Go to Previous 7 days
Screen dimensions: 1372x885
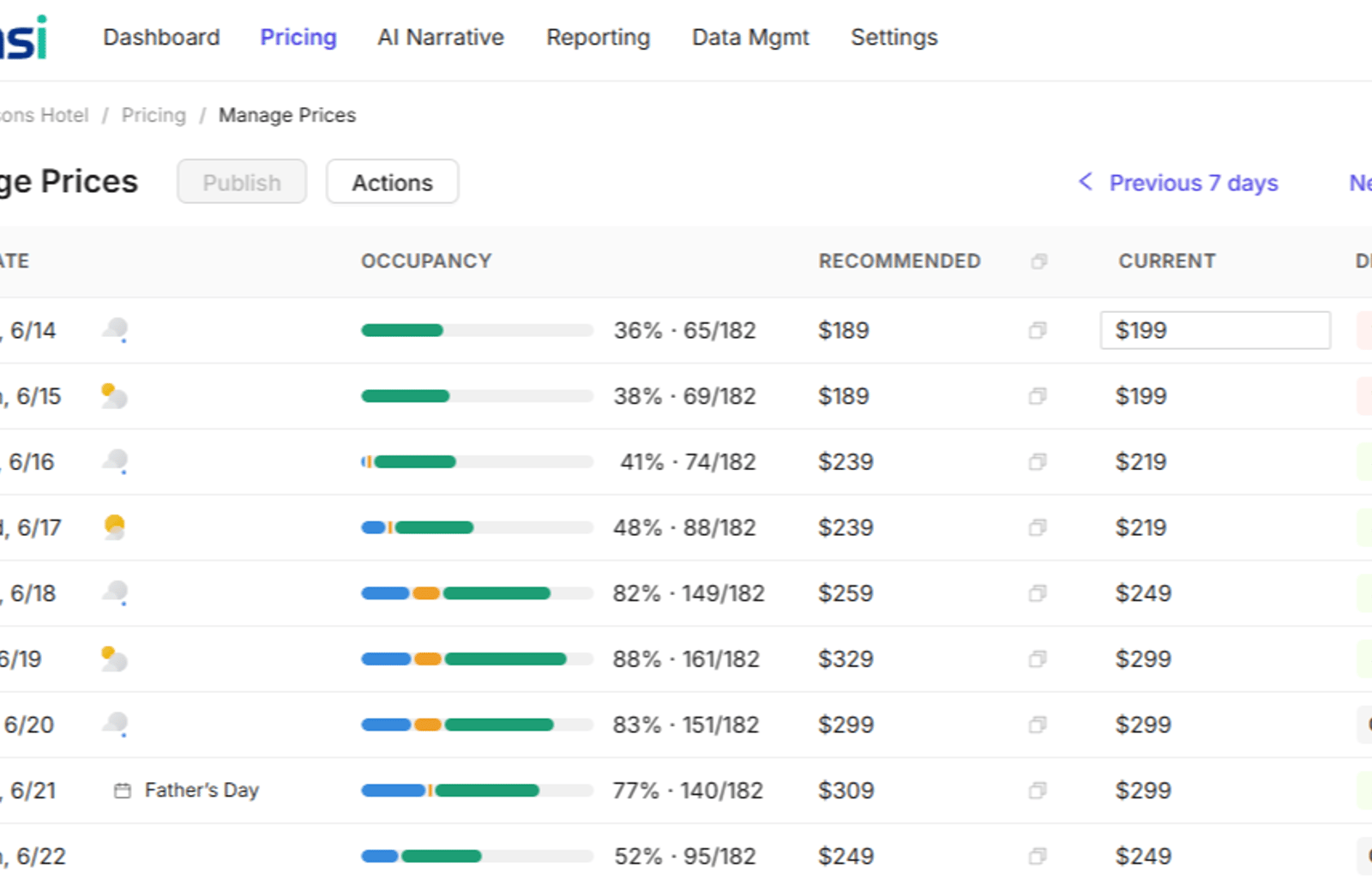click(1194, 183)
